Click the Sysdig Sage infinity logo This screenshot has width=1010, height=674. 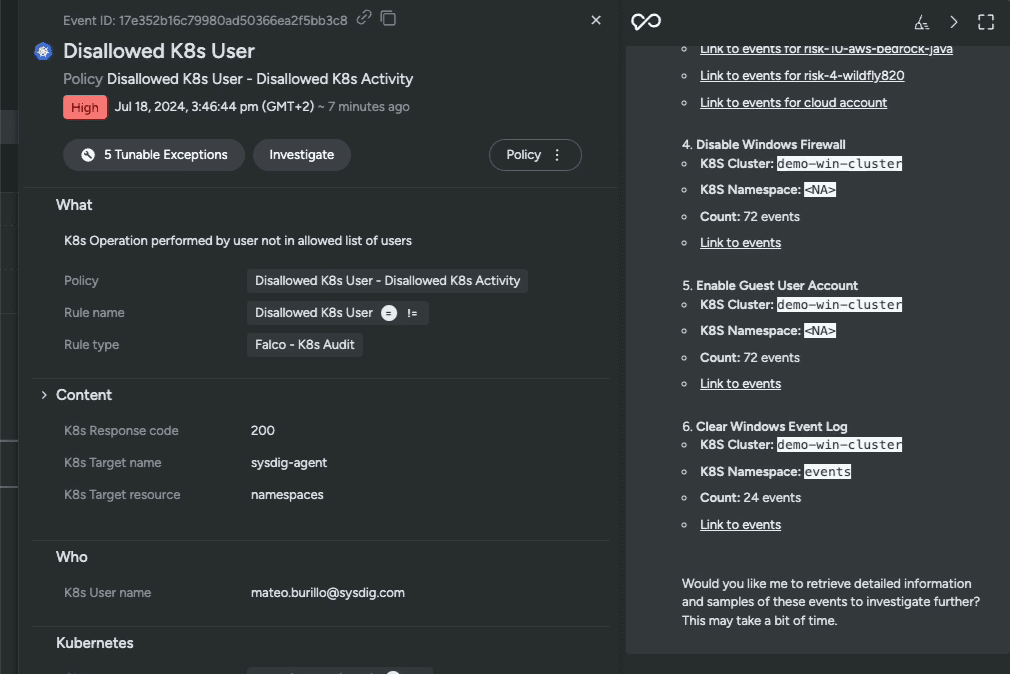(x=646, y=22)
